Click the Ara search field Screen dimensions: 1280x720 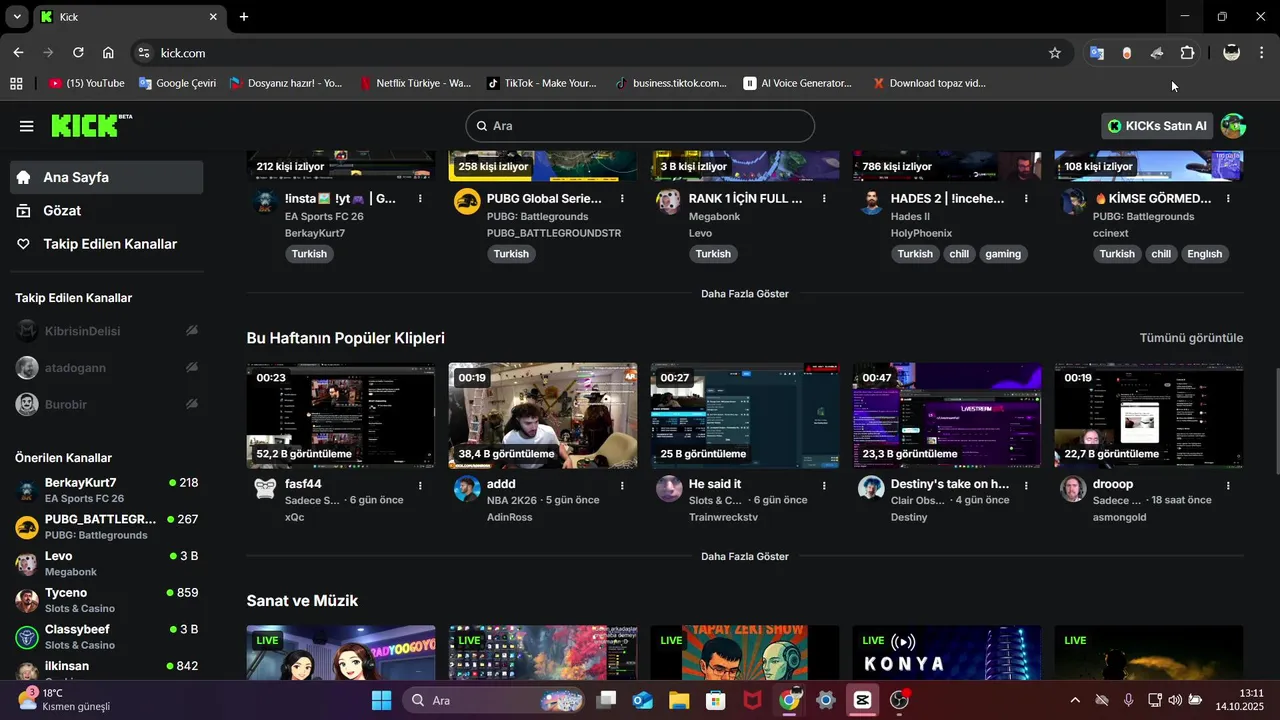pos(640,126)
